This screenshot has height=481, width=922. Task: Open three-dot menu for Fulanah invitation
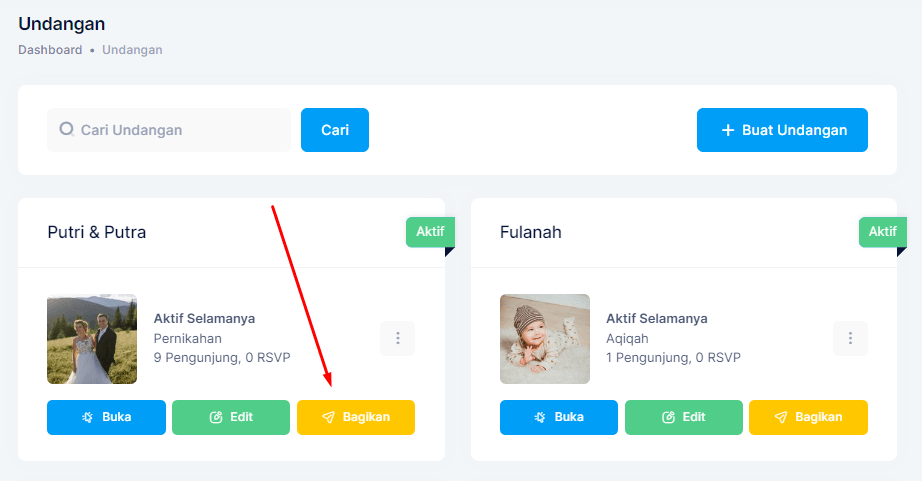(x=850, y=338)
